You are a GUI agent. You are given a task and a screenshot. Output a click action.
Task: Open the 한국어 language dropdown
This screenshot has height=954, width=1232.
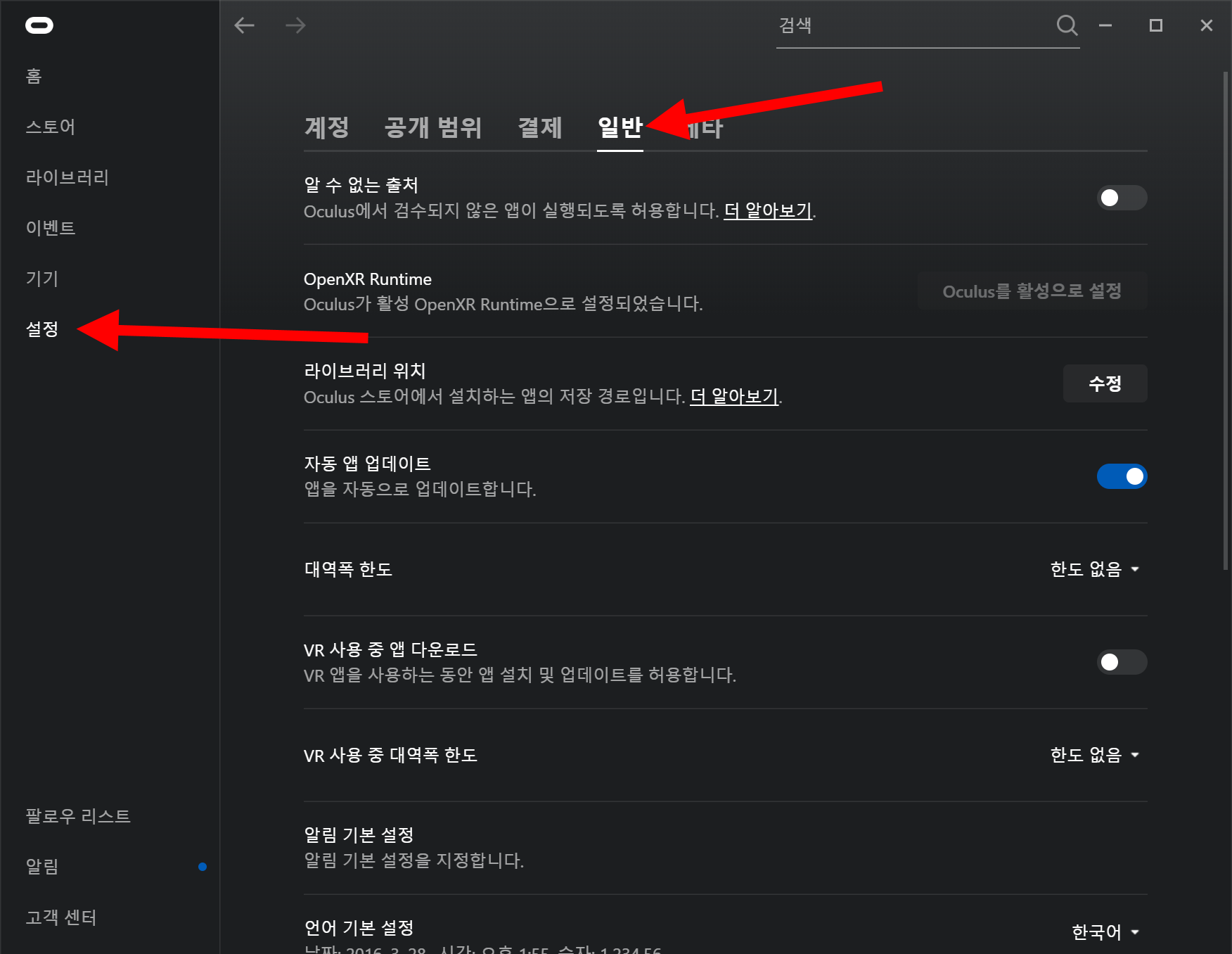[1105, 932]
